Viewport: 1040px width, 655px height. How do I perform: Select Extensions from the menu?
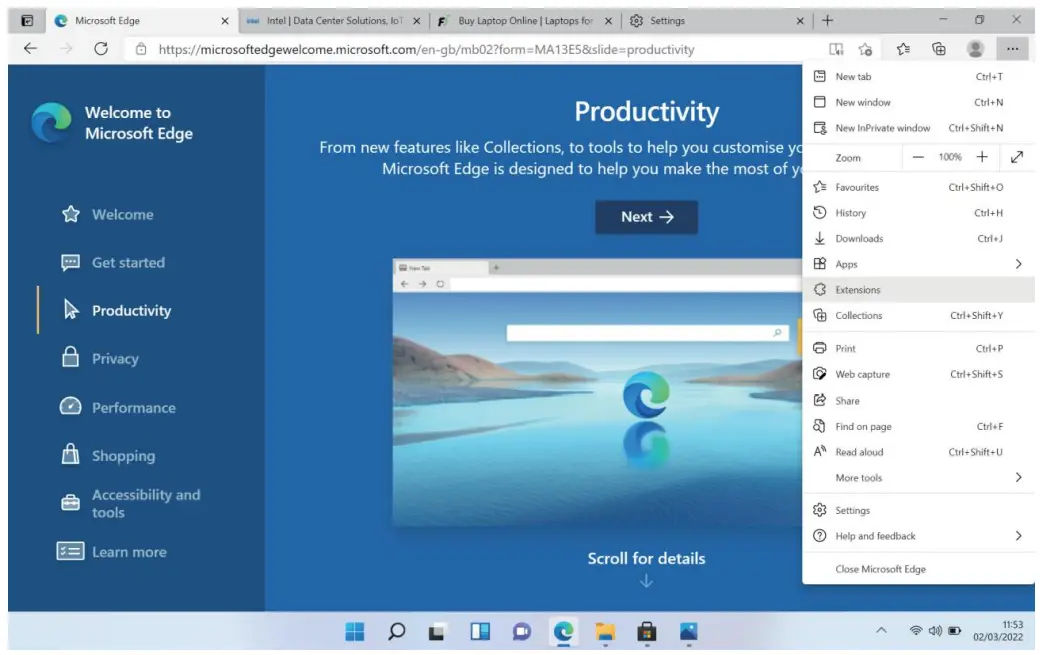click(858, 290)
